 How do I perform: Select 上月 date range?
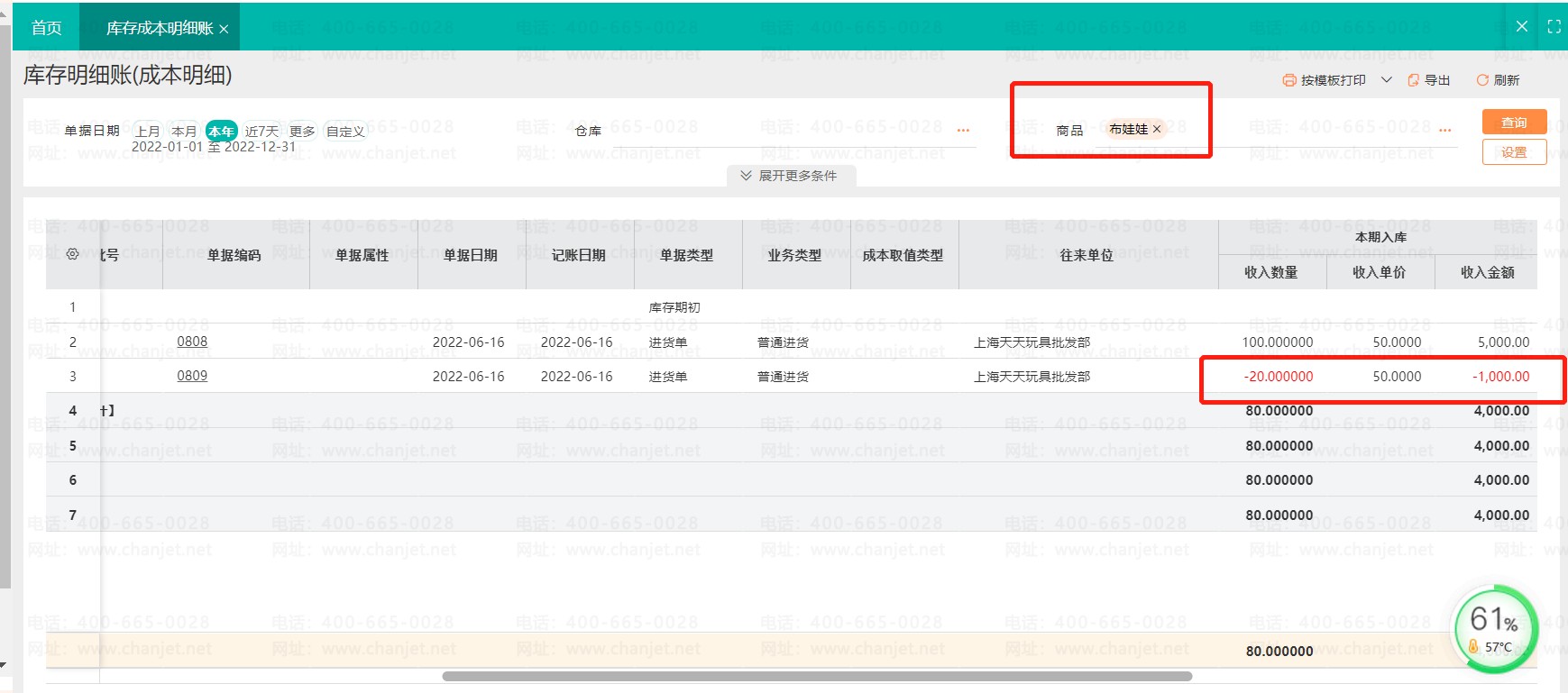coord(147,132)
